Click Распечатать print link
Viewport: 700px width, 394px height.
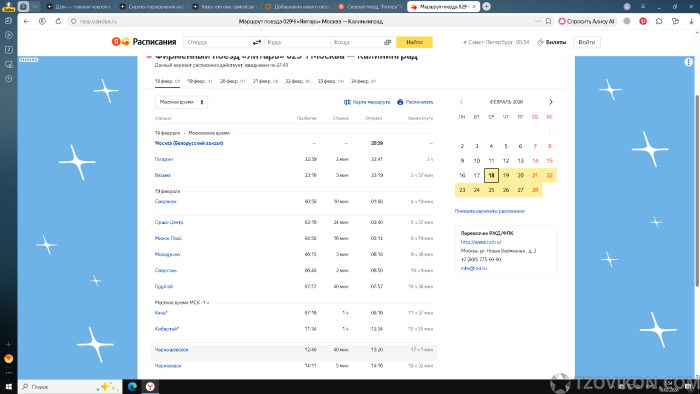pos(415,102)
